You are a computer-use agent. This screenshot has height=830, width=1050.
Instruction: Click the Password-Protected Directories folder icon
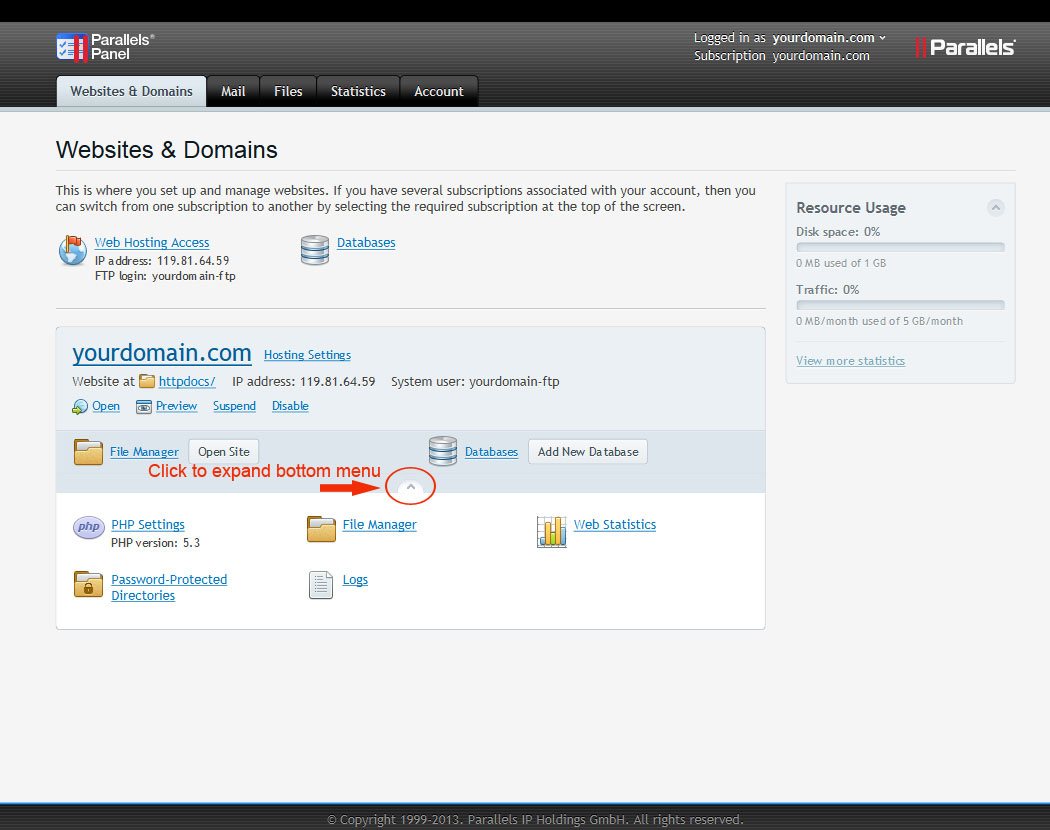[89, 585]
